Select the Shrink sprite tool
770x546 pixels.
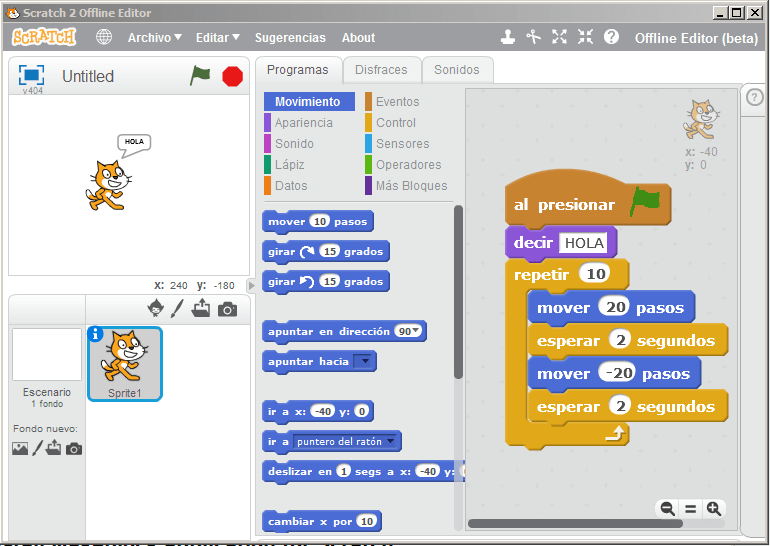(x=585, y=37)
